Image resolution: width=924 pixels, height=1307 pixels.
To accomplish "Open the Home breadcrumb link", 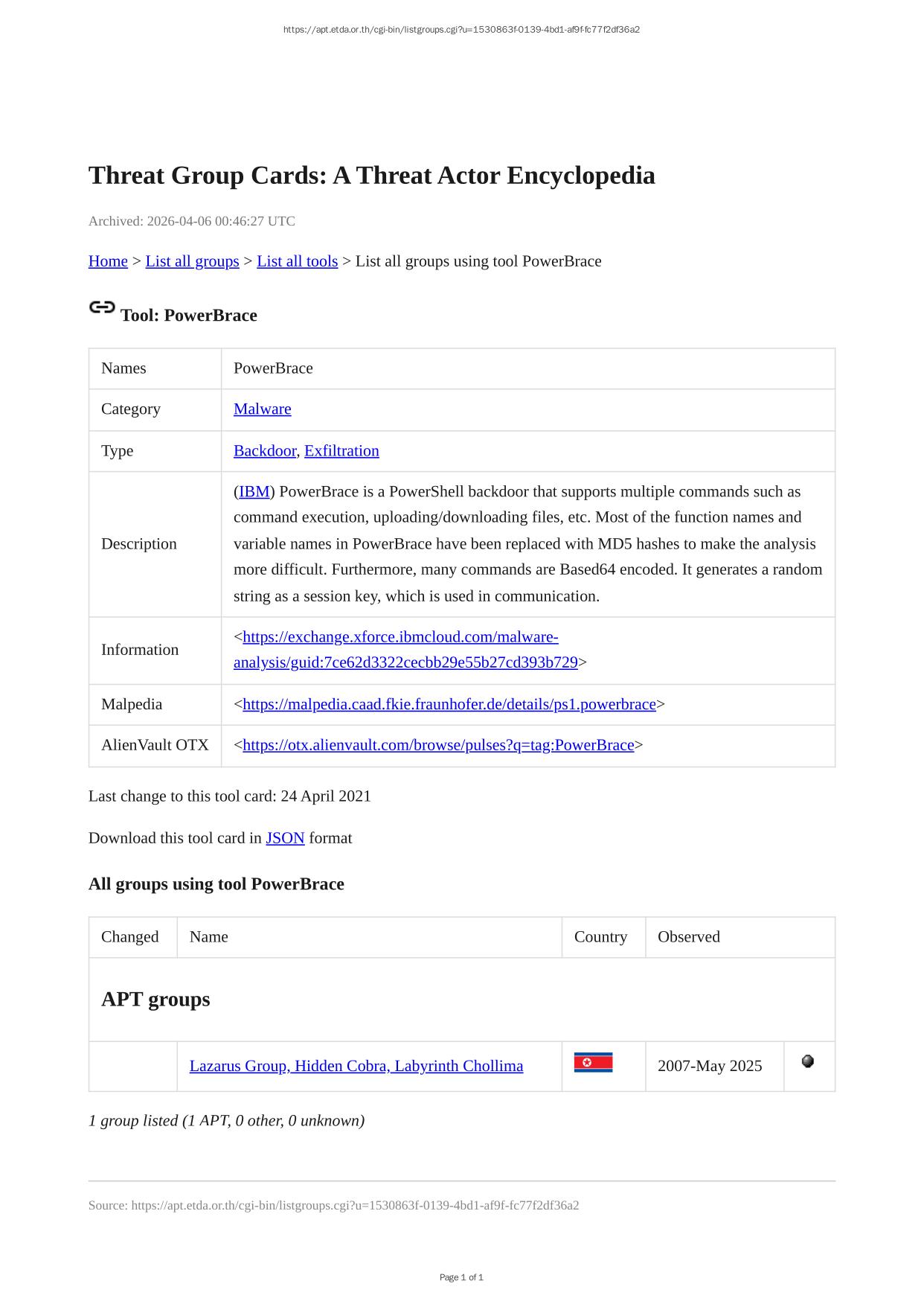I will point(108,261).
